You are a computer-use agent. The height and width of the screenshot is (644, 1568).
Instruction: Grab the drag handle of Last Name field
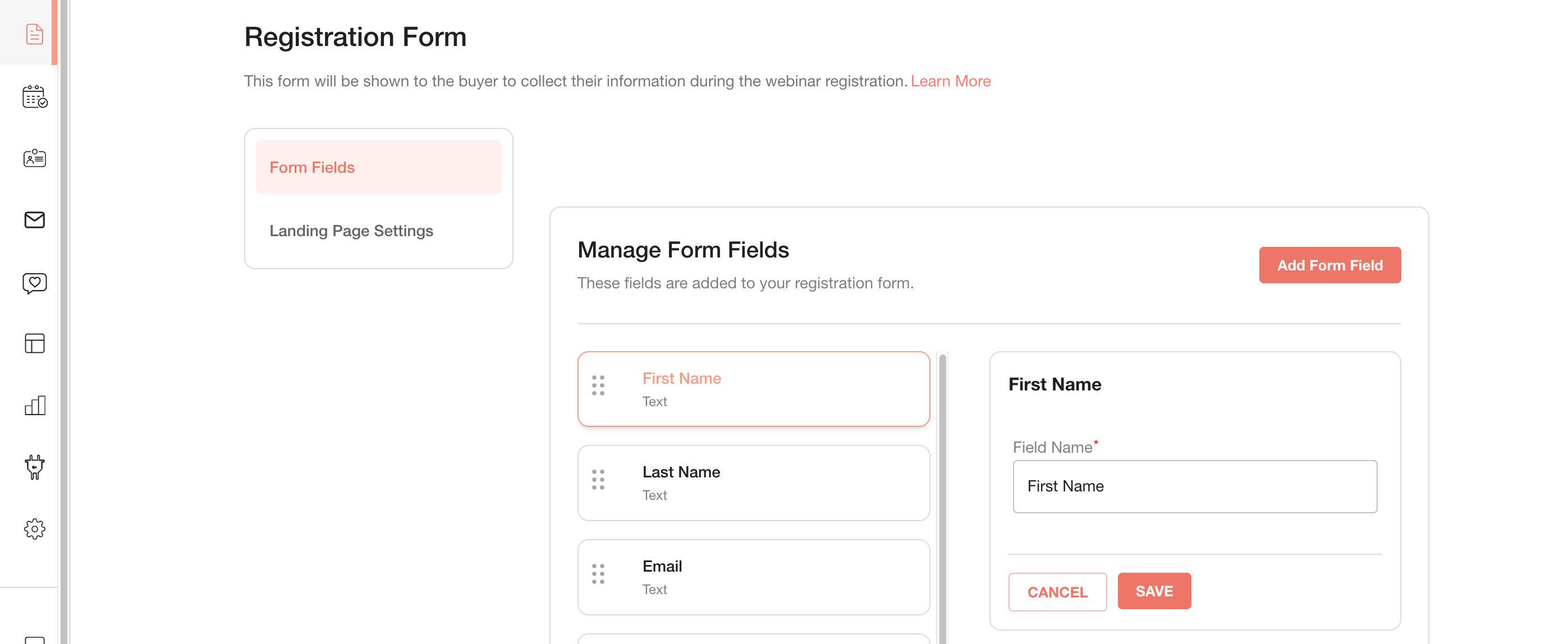pyautogui.click(x=598, y=480)
